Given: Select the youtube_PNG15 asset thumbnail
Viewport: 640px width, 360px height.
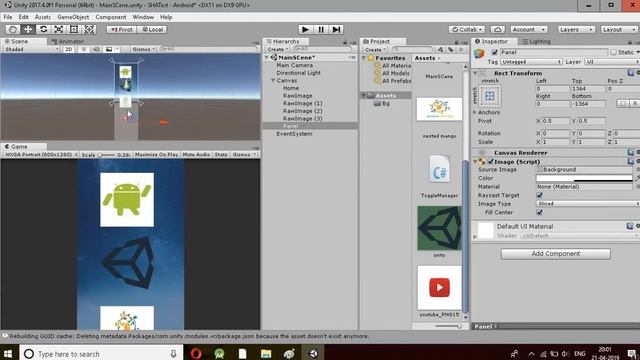Looking at the screenshot, I should (x=439, y=287).
